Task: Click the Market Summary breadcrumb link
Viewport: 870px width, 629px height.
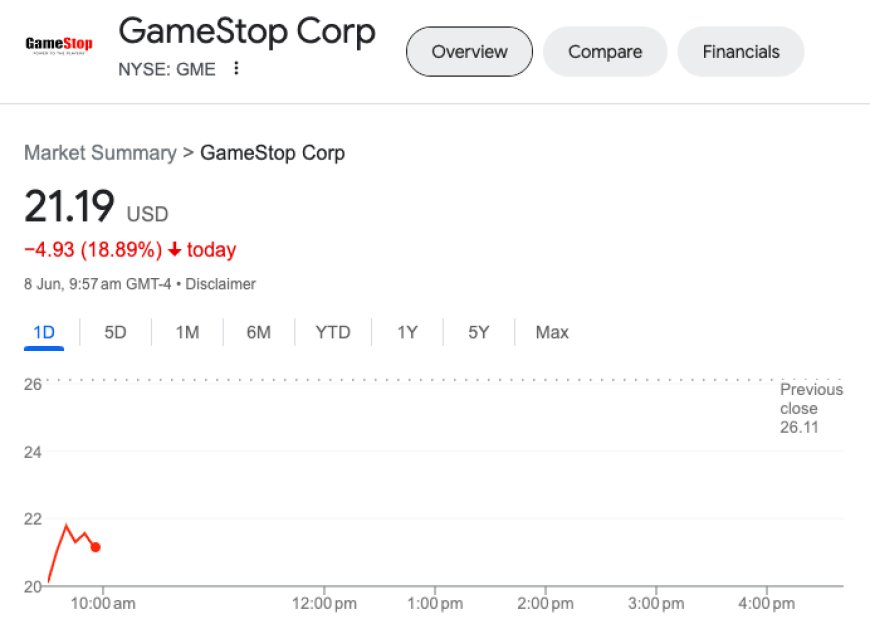Action: pyautogui.click(x=99, y=153)
